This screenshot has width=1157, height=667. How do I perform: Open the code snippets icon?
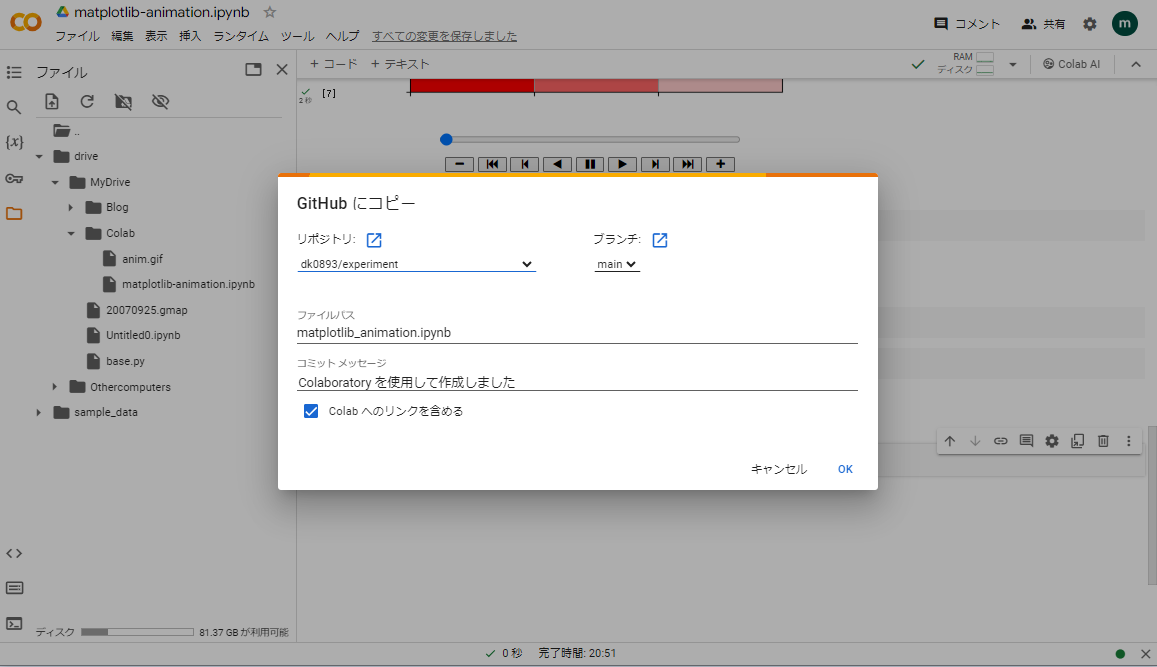pyautogui.click(x=14, y=553)
